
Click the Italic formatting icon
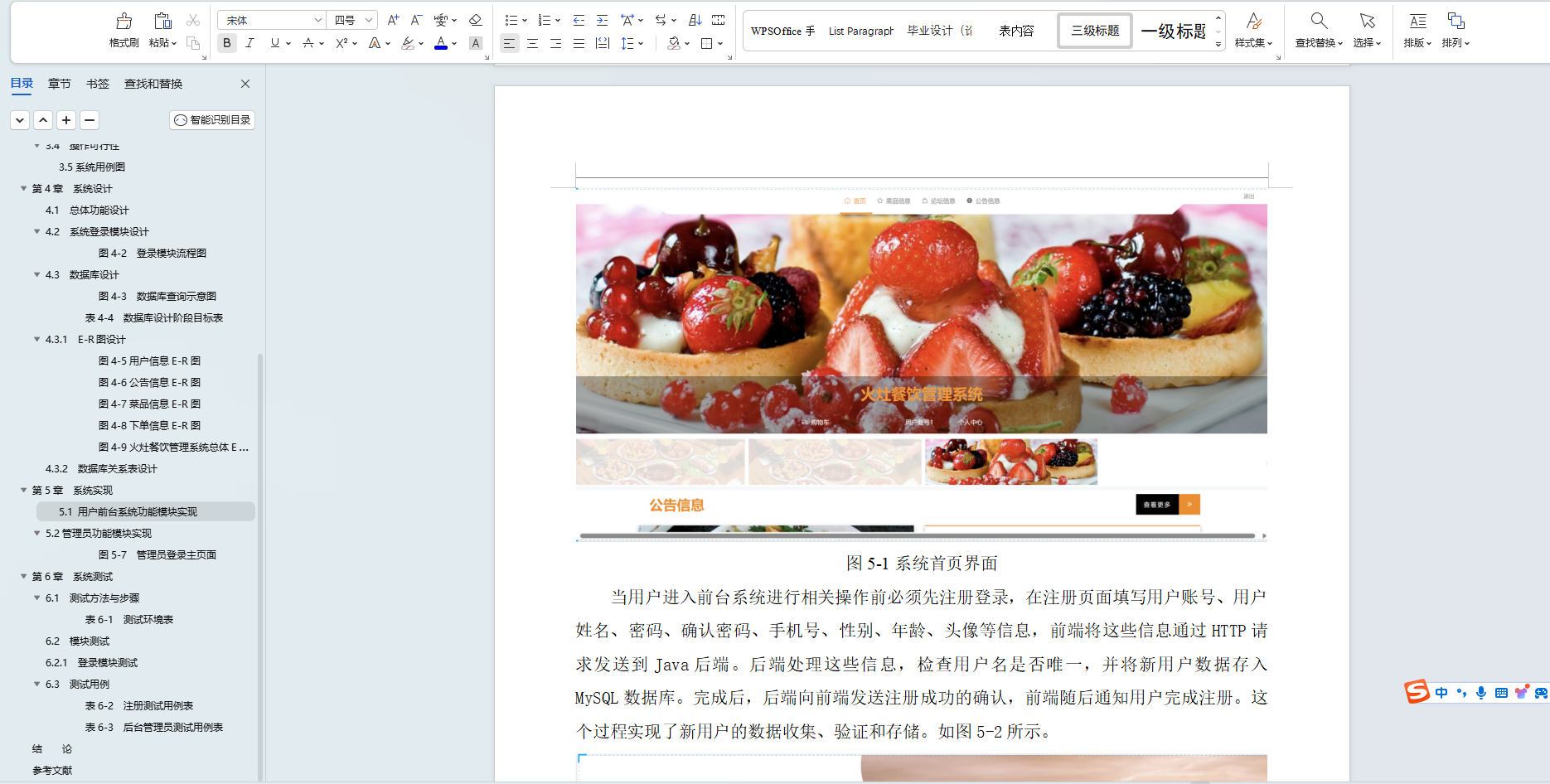click(249, 43)
